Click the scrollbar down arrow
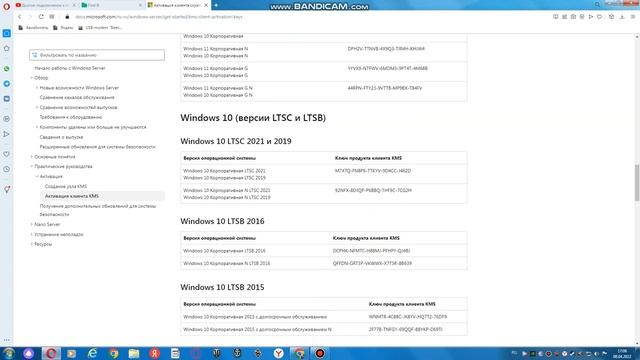Viewport: 640px width, 360px height. [x=637, y=344]
